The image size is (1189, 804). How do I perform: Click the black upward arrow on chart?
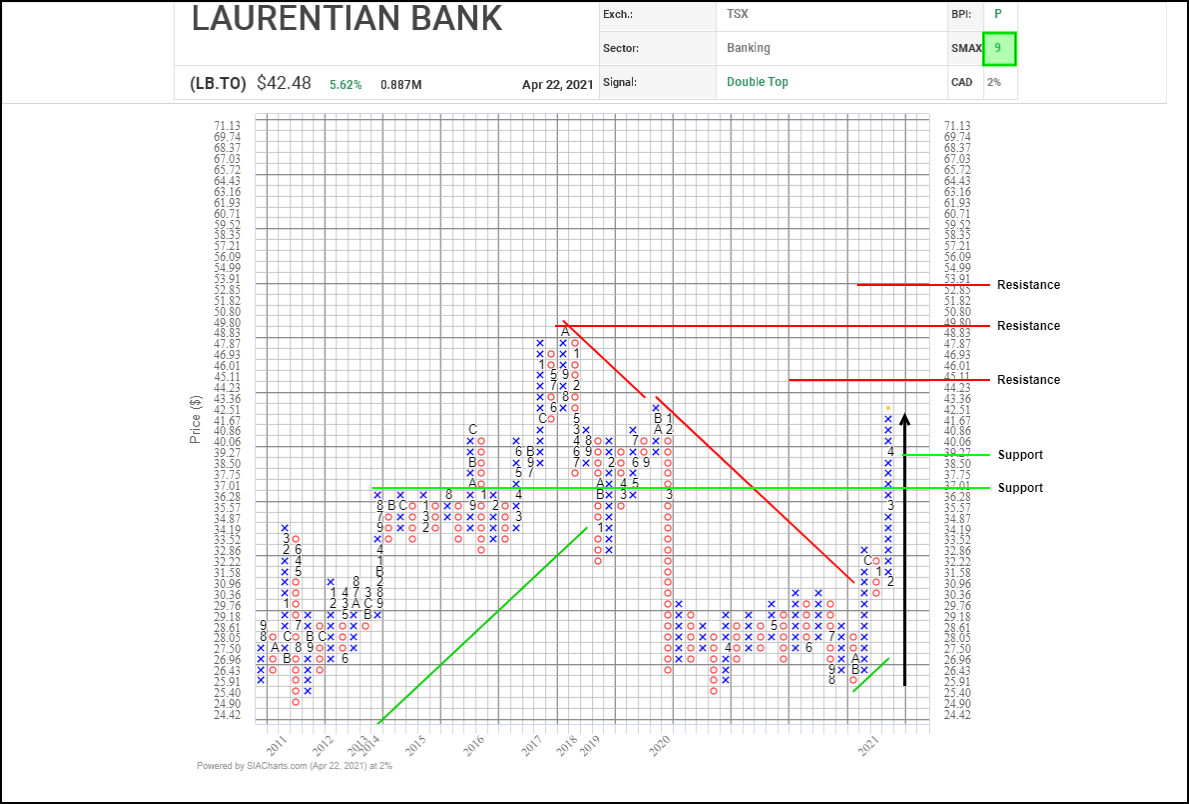[905, 550]
